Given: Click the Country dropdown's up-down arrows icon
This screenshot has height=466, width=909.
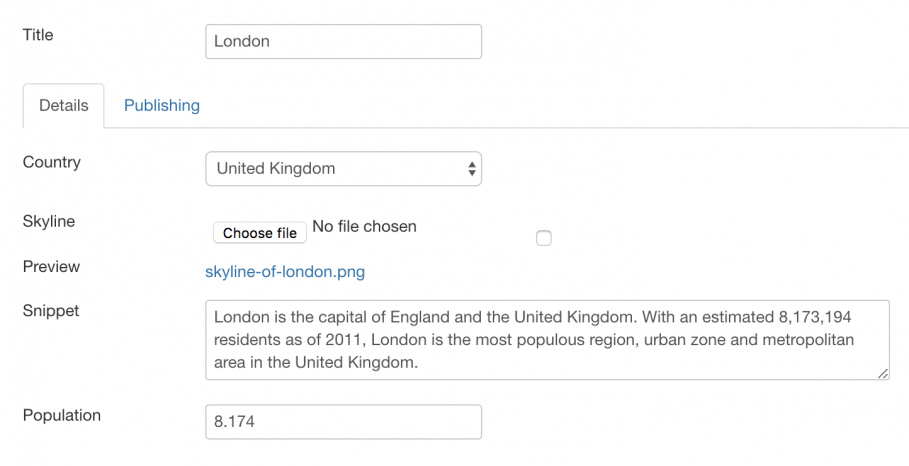Looking at the screenshot, I should 472,169.
